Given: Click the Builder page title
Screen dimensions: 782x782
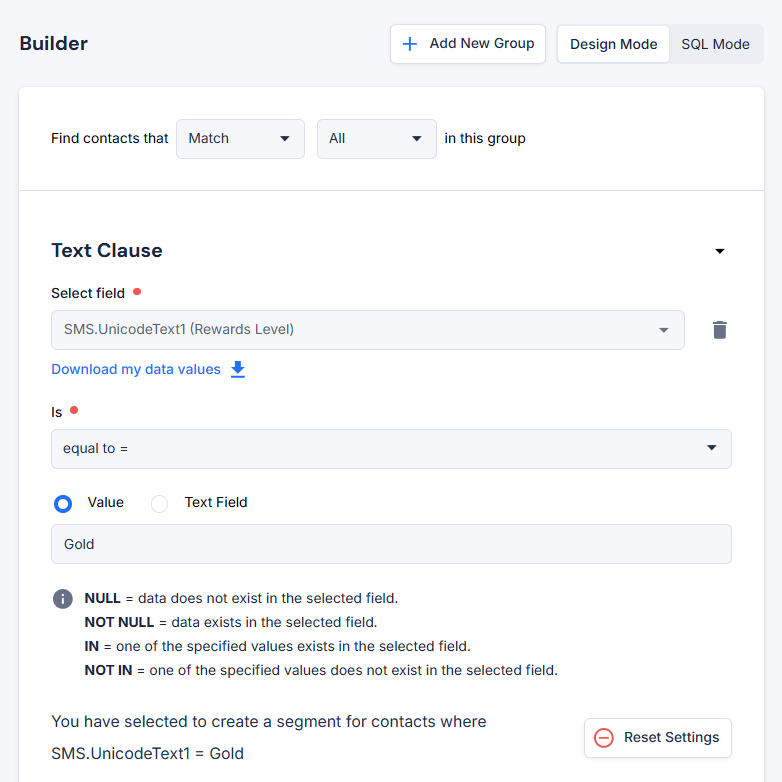Looking at the screenshot, I should pos(54,44).
